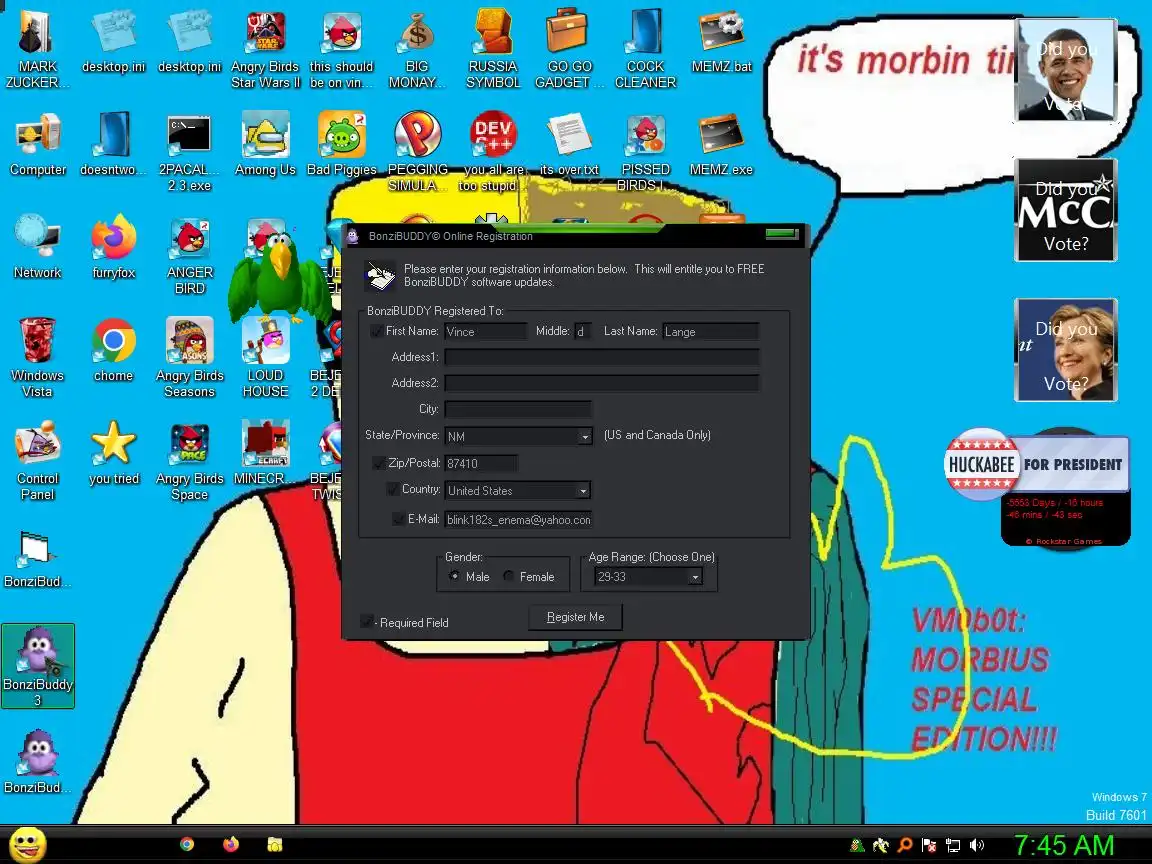Launch the furryfox Firefox icon
1152x864 pixels.
click(x=113, y=248)
